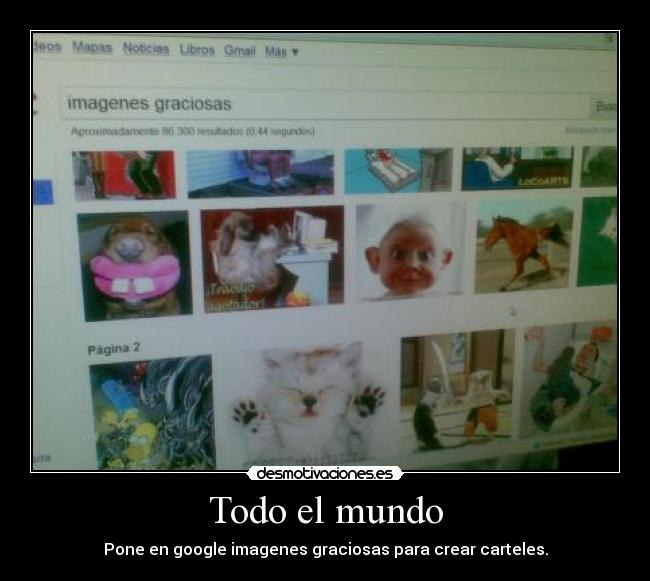
Task: Click the blue button on left sidebar
Action: (x=43, y=192)
